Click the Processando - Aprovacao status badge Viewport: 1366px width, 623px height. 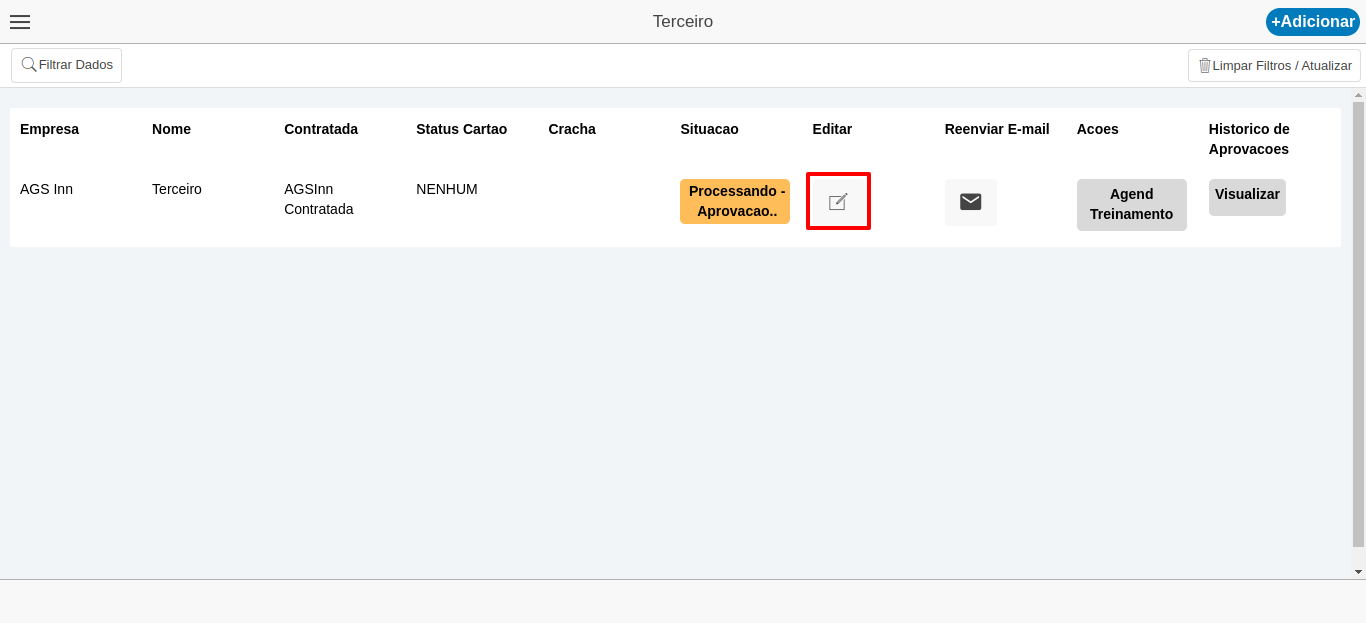tap(735, 201)
